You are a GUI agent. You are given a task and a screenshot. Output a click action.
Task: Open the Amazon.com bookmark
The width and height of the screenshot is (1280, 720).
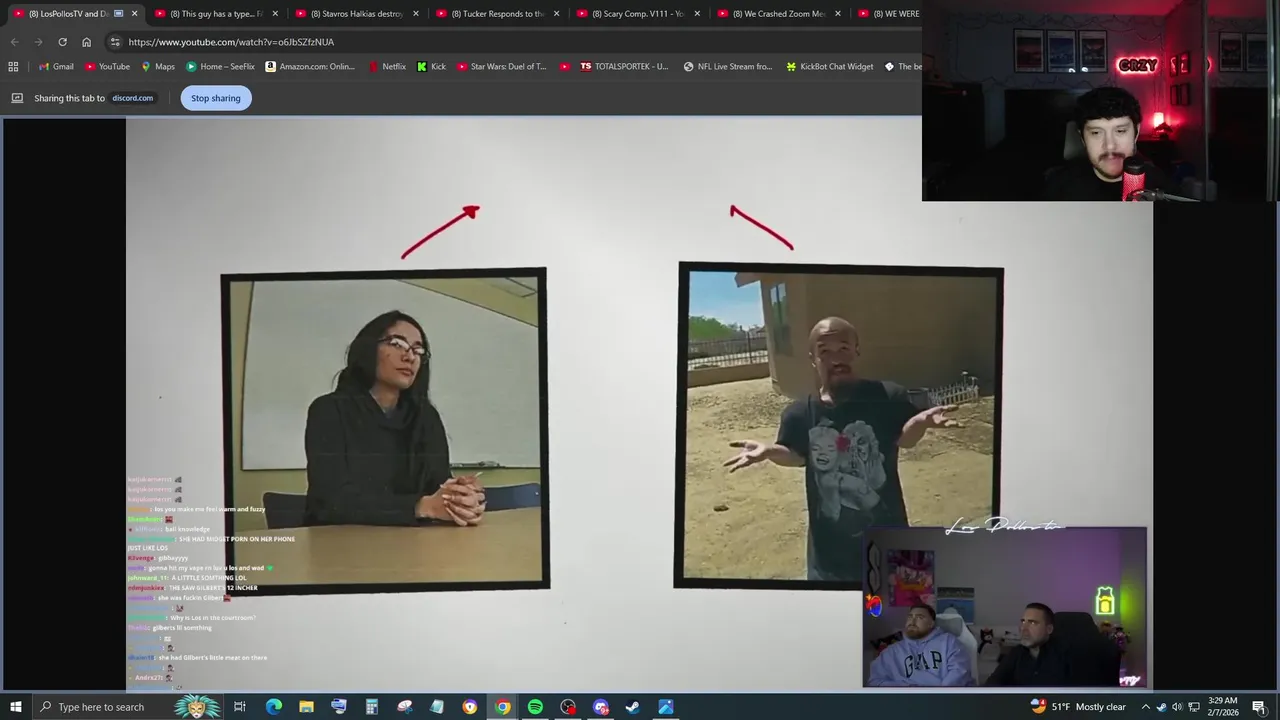click(x=309, y=67)
